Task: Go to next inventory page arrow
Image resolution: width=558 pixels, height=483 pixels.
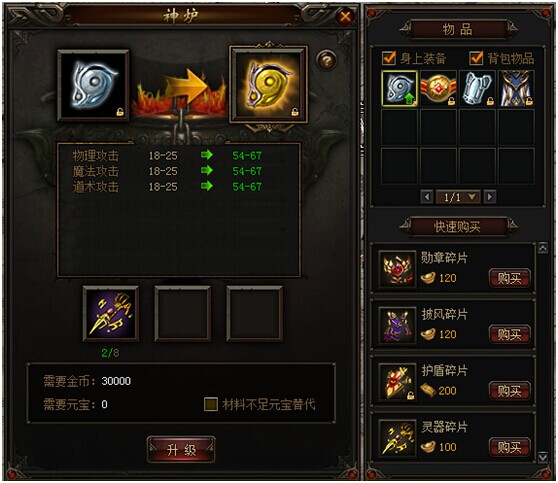Action: click(490, 197)
